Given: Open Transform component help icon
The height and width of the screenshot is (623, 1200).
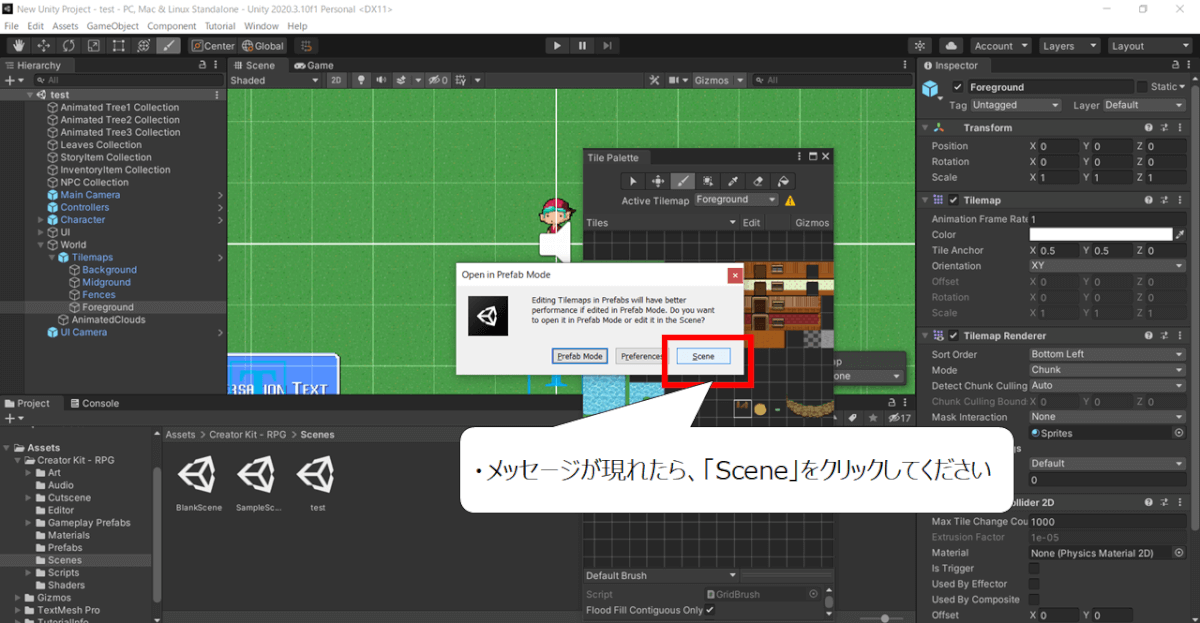Looking at the screenshot, I should pyautogui.click(x=1149, y=128).
